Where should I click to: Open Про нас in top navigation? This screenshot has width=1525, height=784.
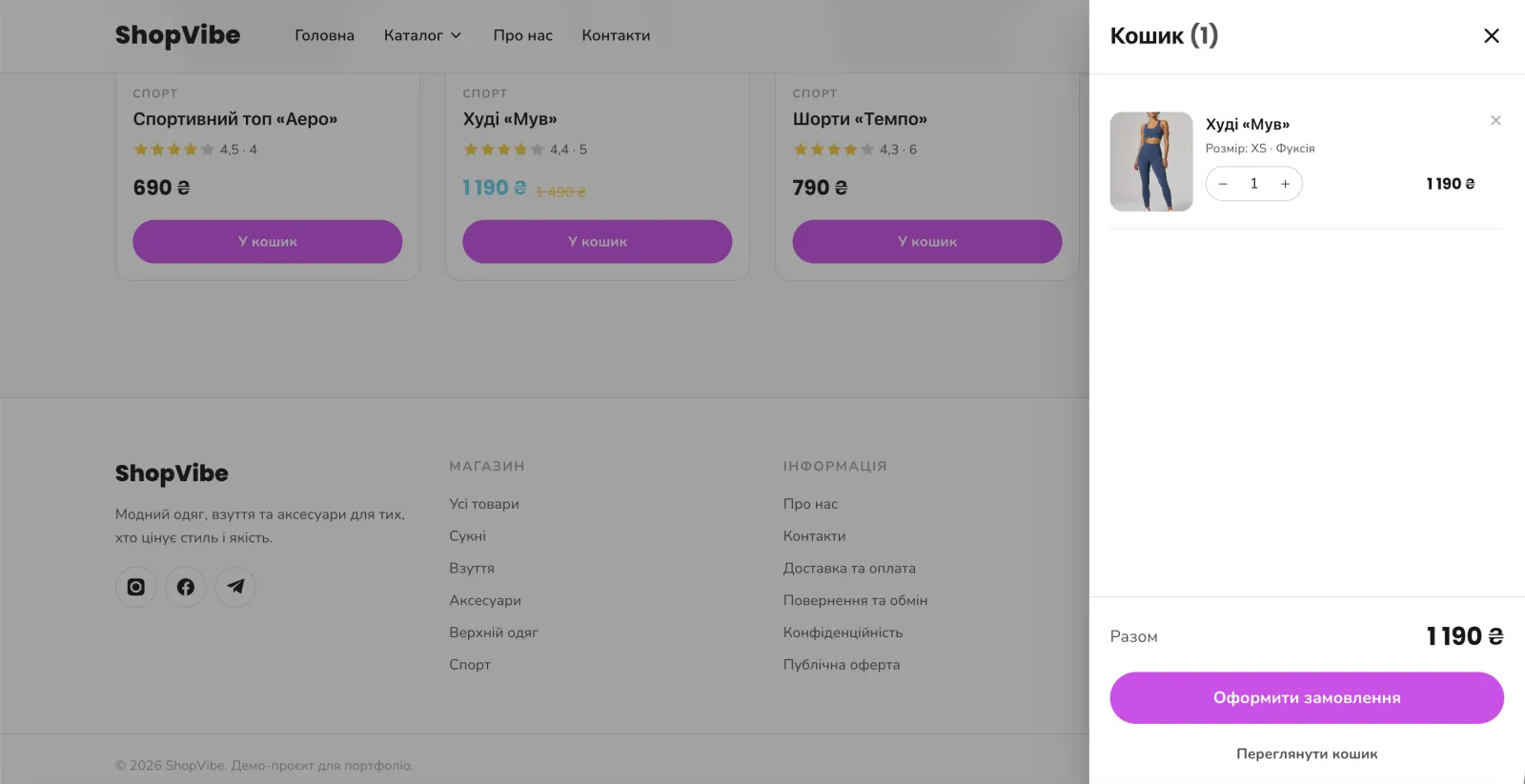(522, 35)
